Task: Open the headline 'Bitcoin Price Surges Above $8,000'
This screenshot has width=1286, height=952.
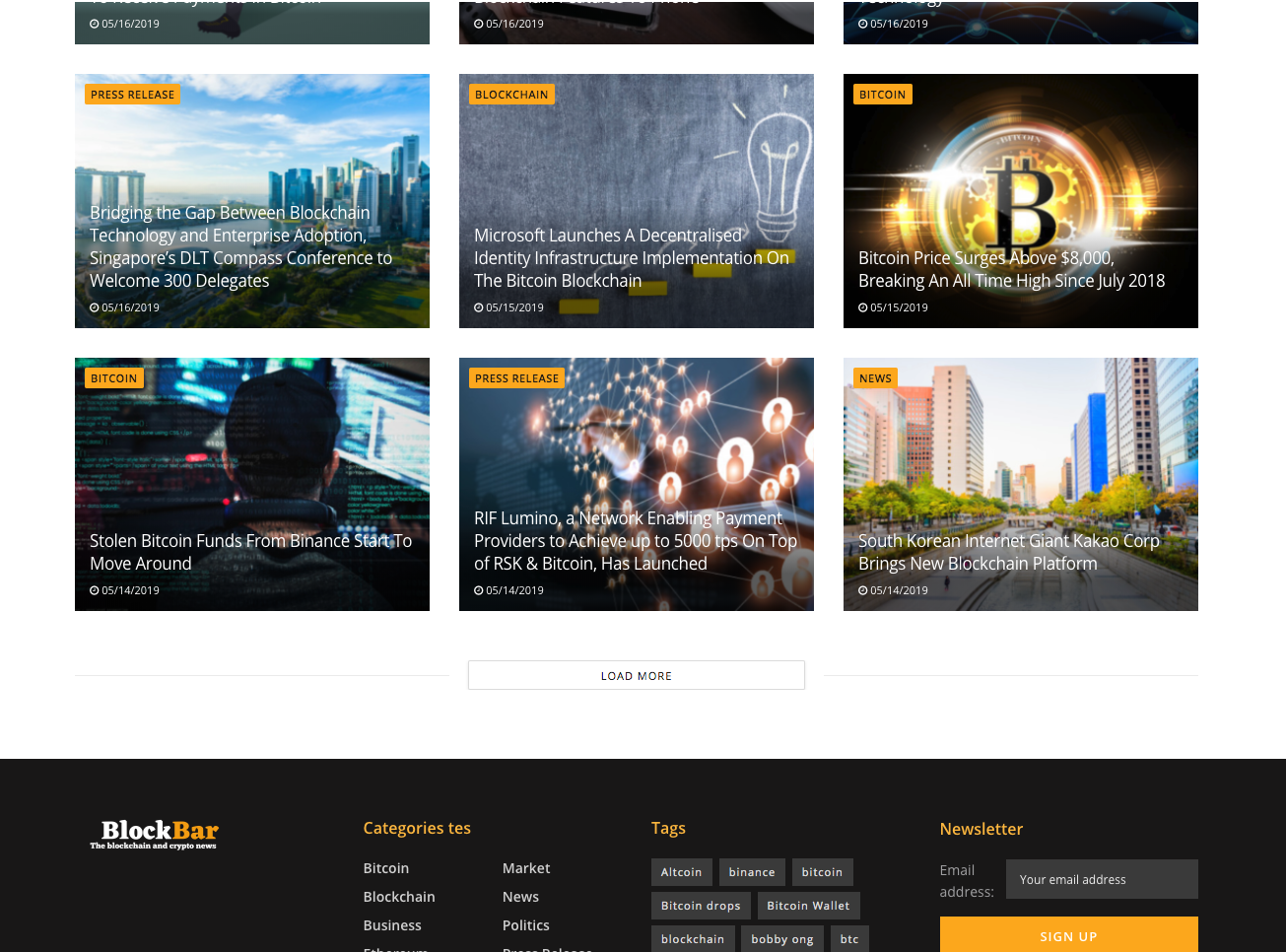Action: tap(1012, 269)
